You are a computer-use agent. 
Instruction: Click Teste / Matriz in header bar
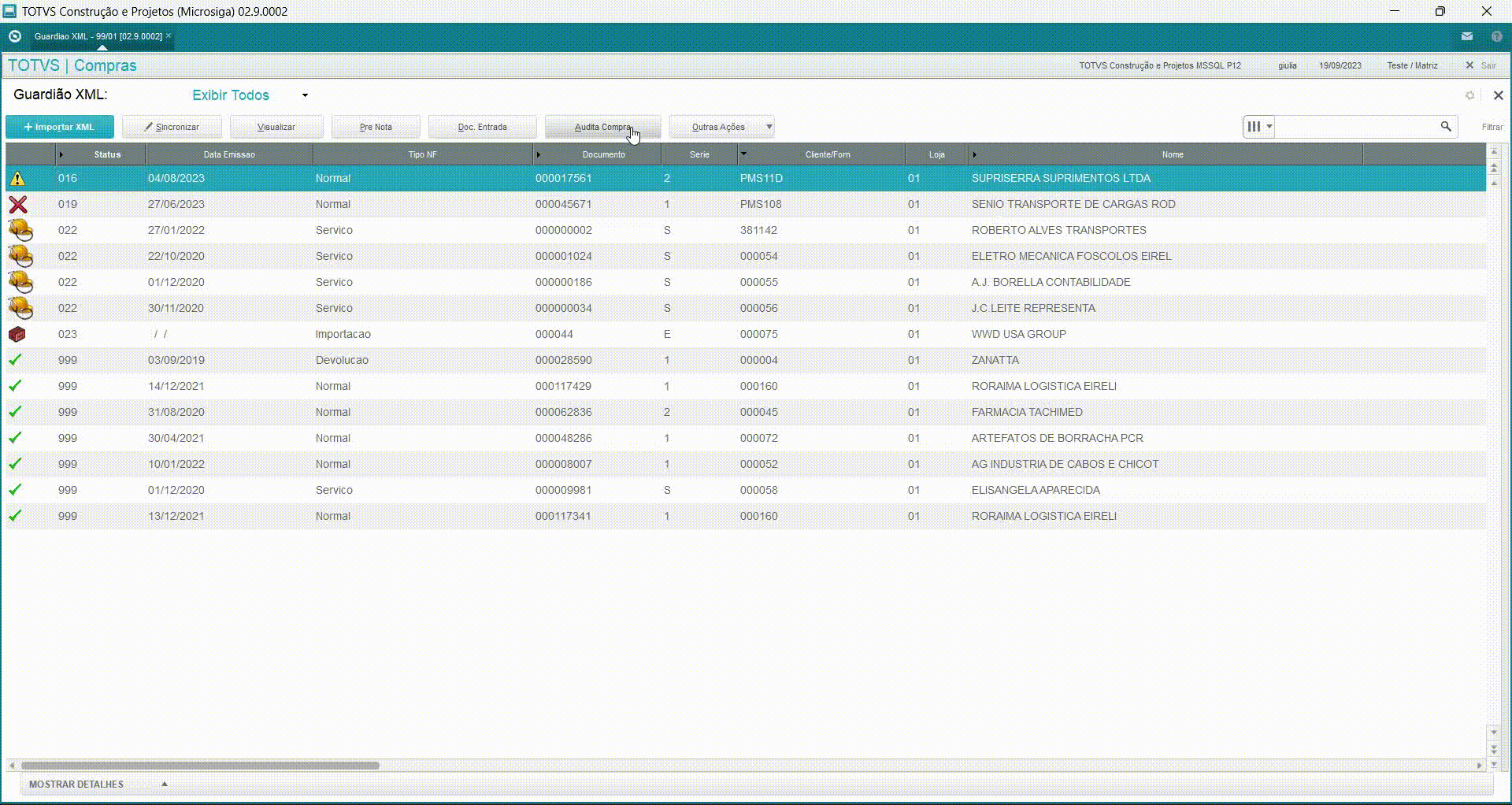(x=1412, y=65)
